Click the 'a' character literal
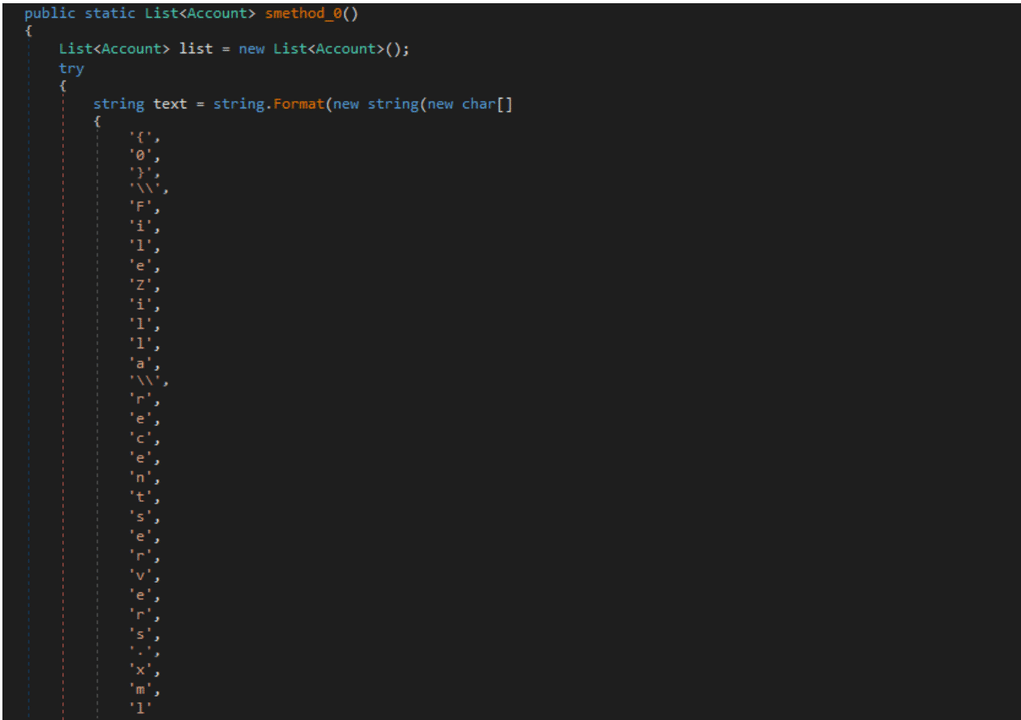Image resolution: width=1021 pixels, height=720 pixels. click(141, 363)
